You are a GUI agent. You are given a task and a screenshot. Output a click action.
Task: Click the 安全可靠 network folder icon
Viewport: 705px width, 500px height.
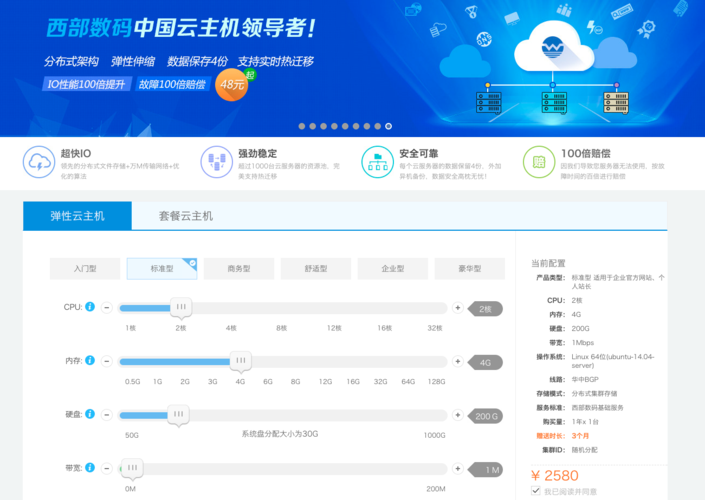click(378, 162)
